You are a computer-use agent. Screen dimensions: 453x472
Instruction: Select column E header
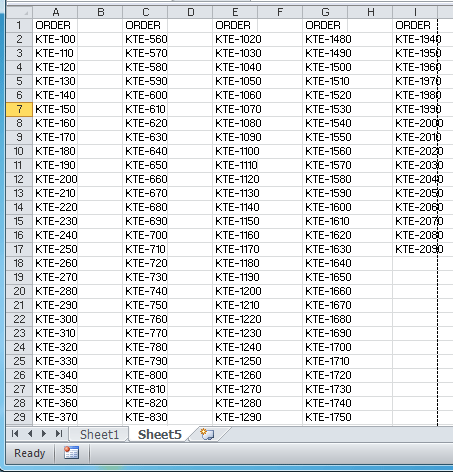[235, 13]
